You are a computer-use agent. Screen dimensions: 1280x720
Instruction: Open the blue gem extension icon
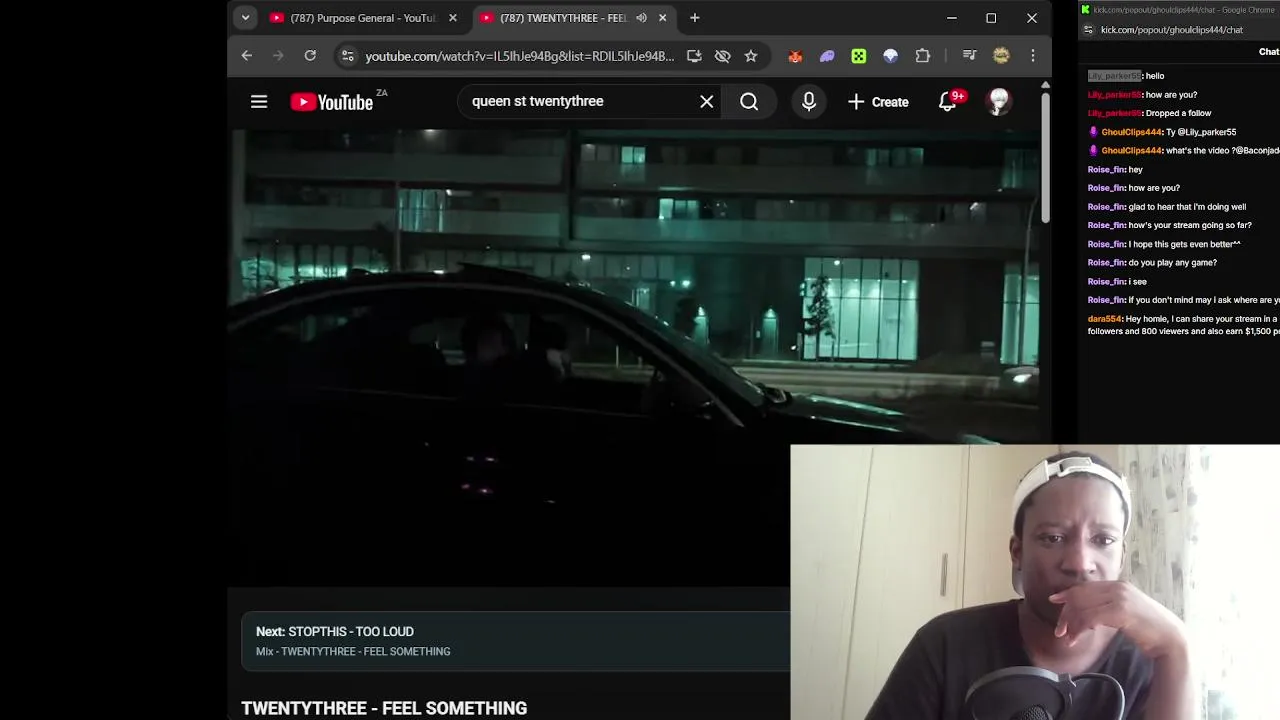(x=891, y=56)
